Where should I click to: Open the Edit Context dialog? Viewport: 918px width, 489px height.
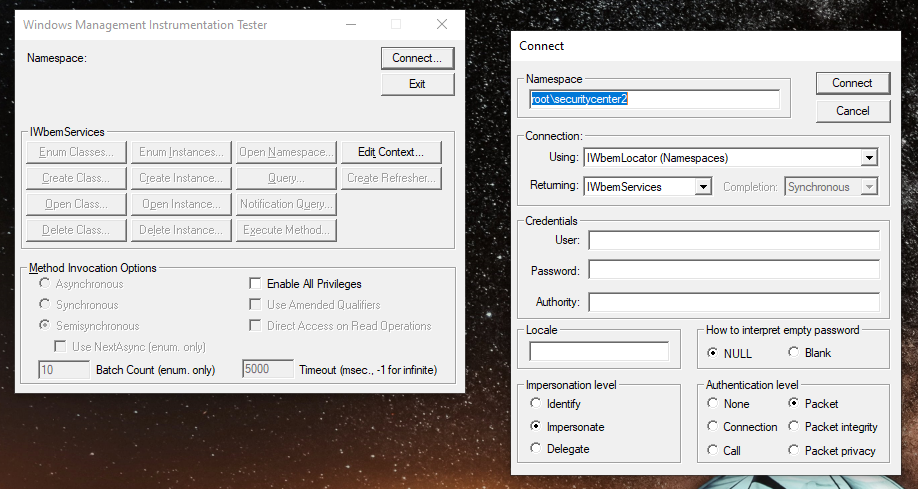(x=391, y=153)
